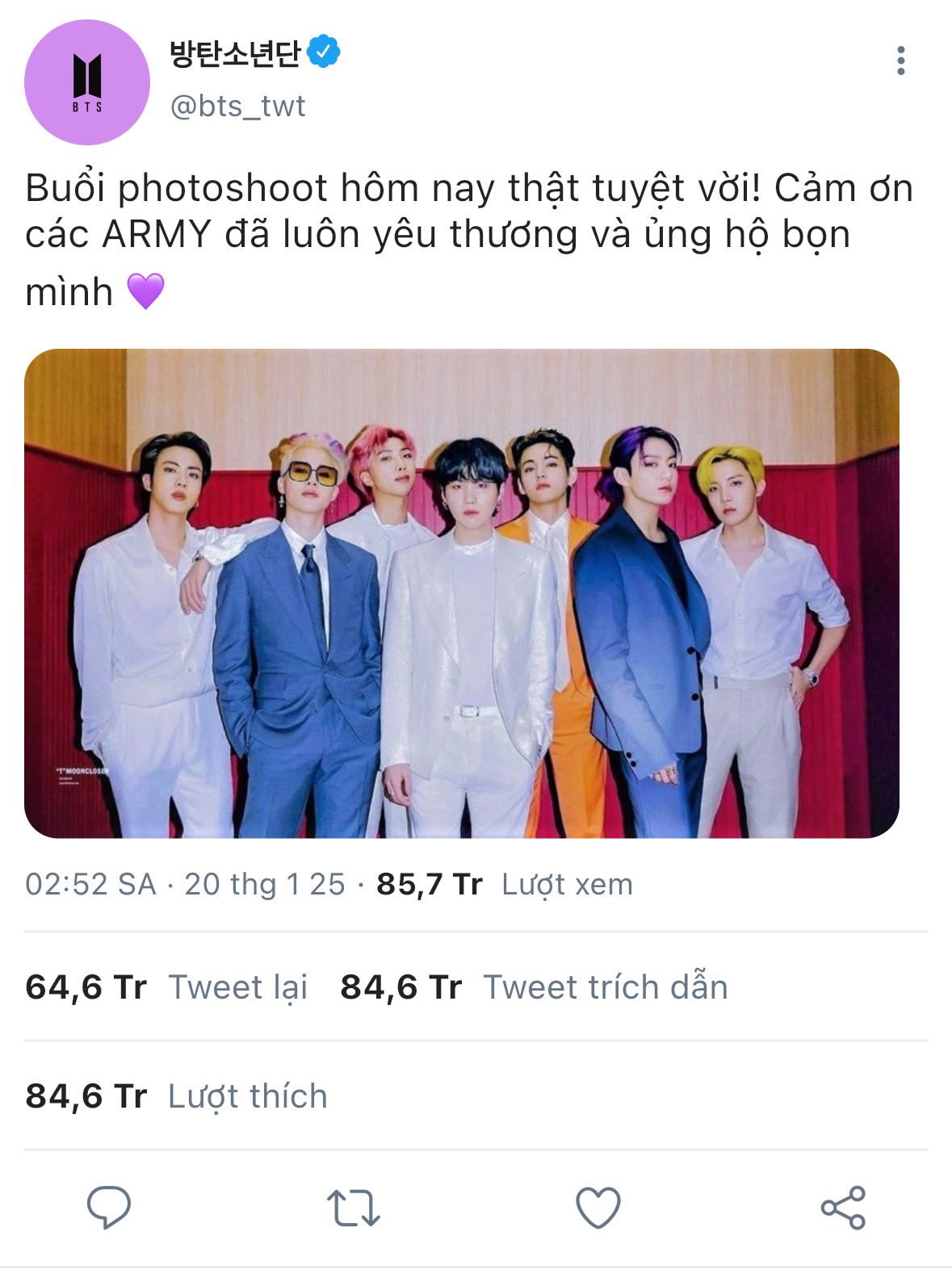Open the reply speech bubble icon

click(108, 1208)
